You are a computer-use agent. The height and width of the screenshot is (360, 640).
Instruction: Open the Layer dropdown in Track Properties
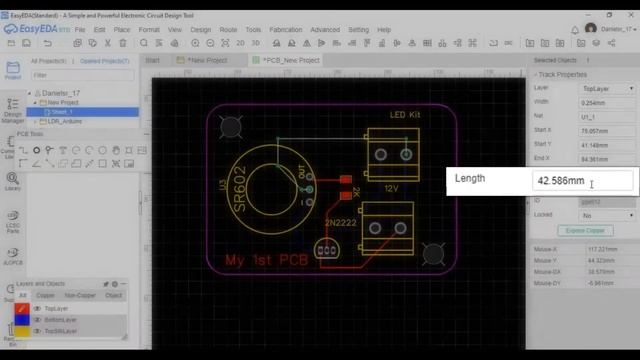(607, 89)
